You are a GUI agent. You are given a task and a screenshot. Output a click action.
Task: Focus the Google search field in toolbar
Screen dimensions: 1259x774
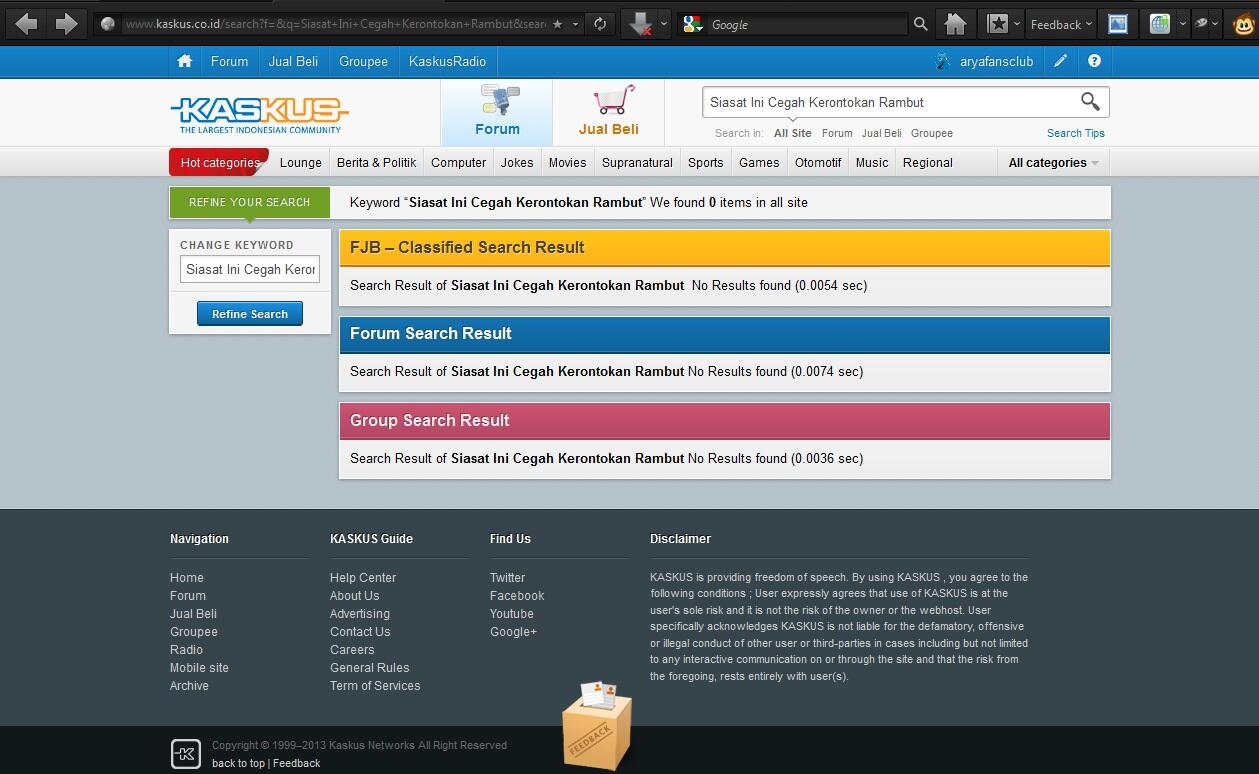point(808,24)
